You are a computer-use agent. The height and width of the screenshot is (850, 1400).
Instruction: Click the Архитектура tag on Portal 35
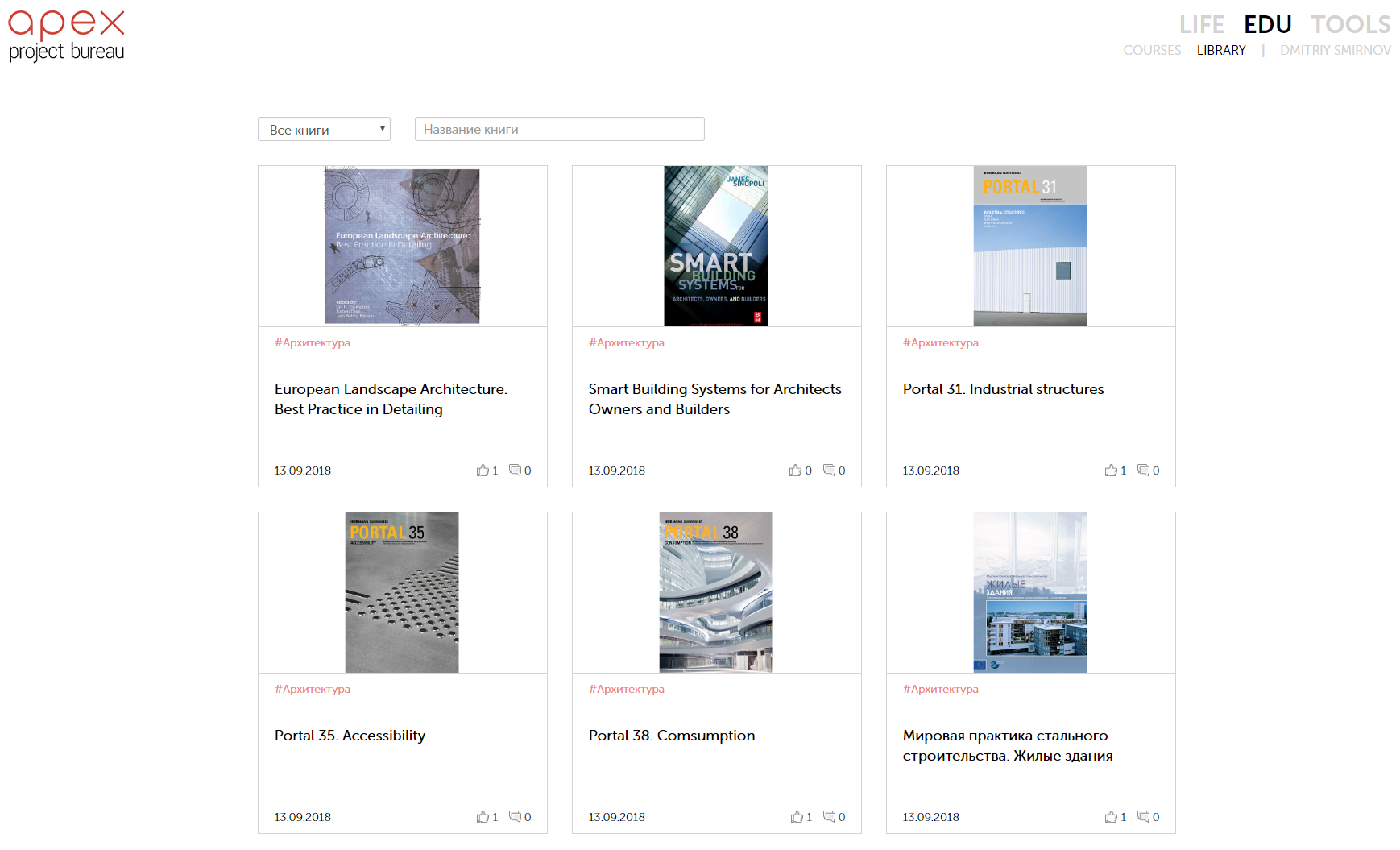[x=313, y=690]
